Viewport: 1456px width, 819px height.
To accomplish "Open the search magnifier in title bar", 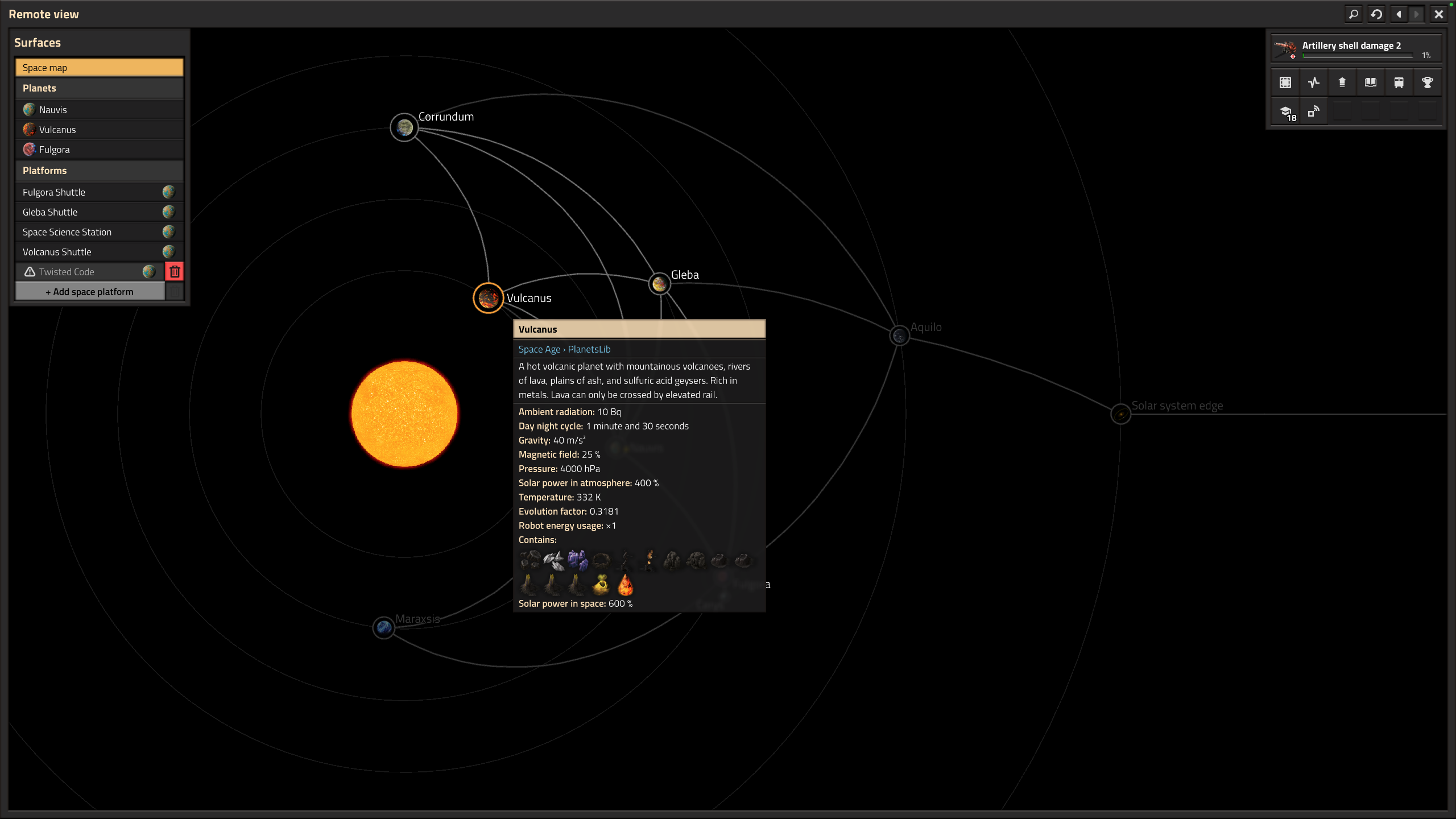I will click(x=1354, y=14).
